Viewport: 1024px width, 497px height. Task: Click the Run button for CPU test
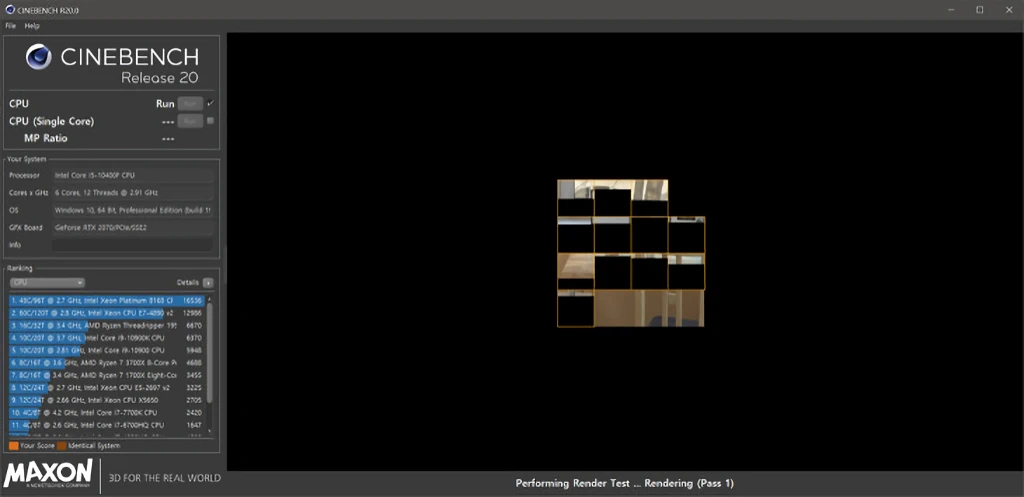pos(190,104)
